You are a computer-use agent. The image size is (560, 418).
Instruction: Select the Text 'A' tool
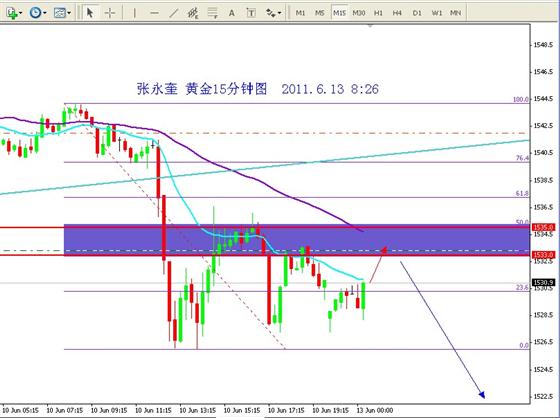(232, 13)
